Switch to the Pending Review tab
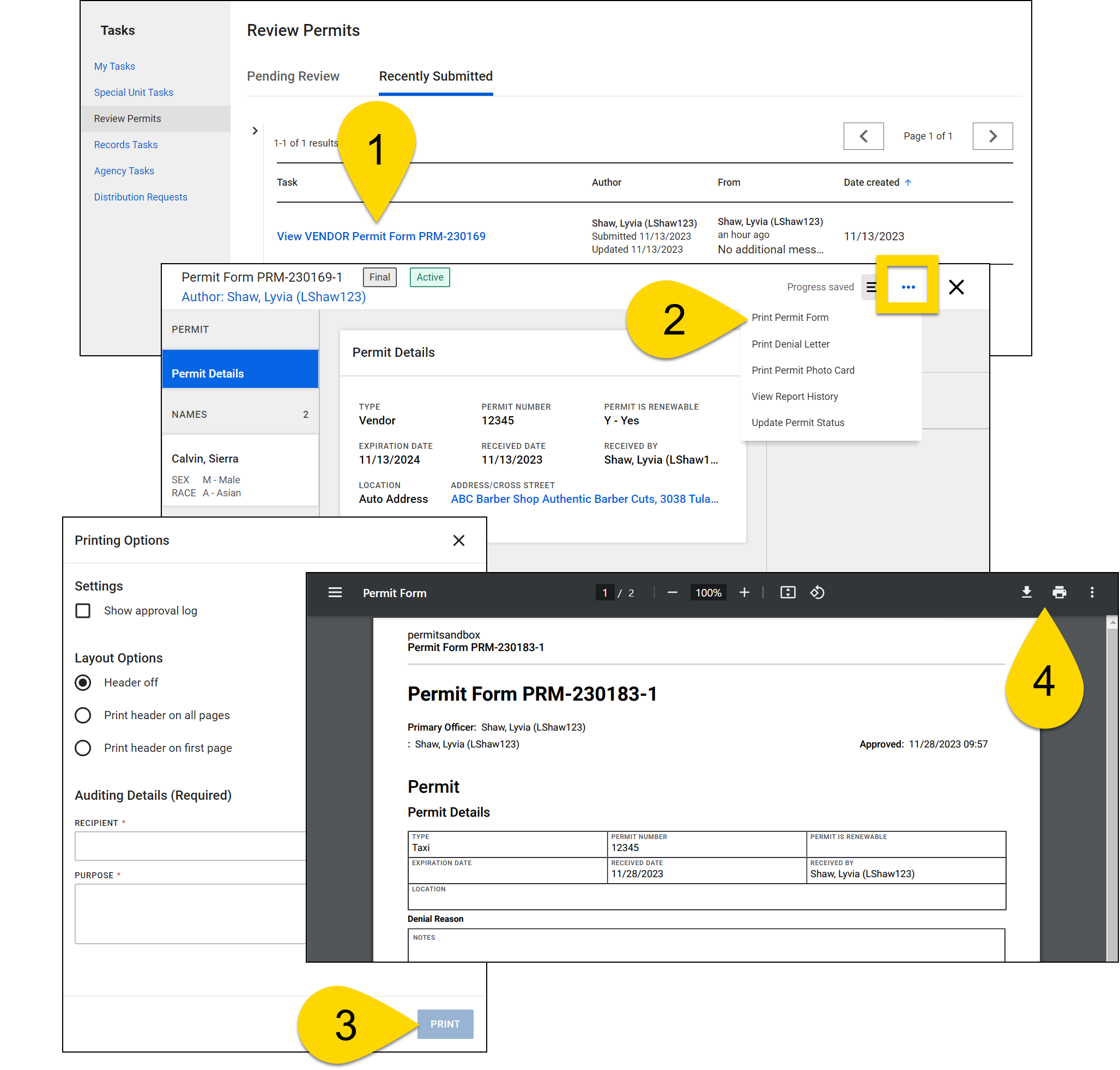The image size is (1120, 1070). (x=293, y=76)
